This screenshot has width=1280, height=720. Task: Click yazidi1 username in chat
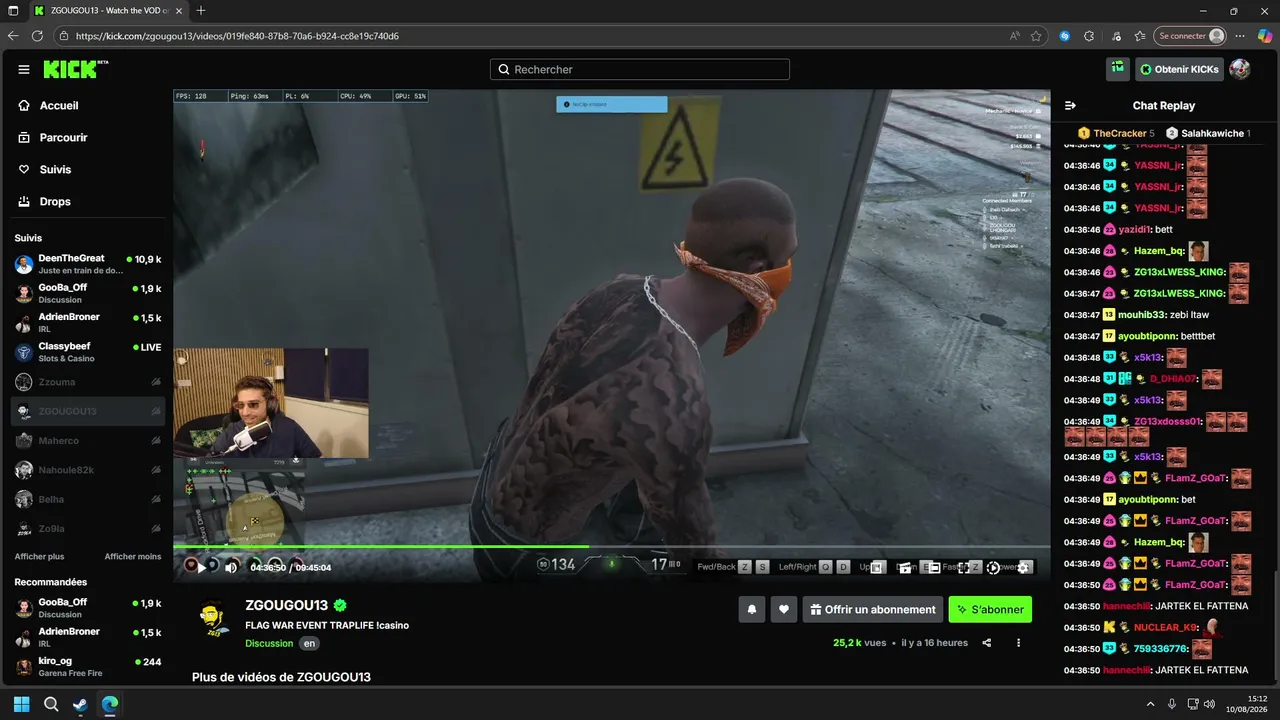(1136, 229)
